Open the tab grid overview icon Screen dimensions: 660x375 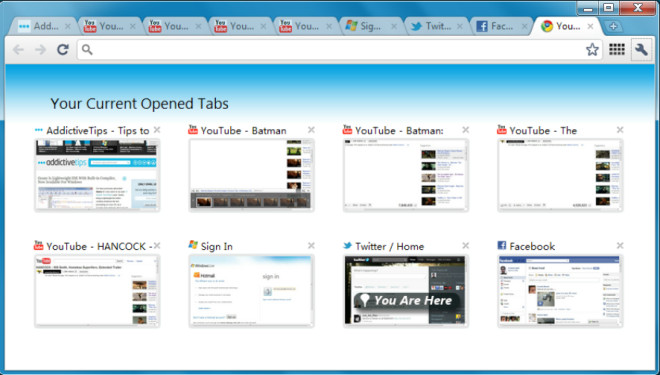pyautogui.click(x=617, y=49)
